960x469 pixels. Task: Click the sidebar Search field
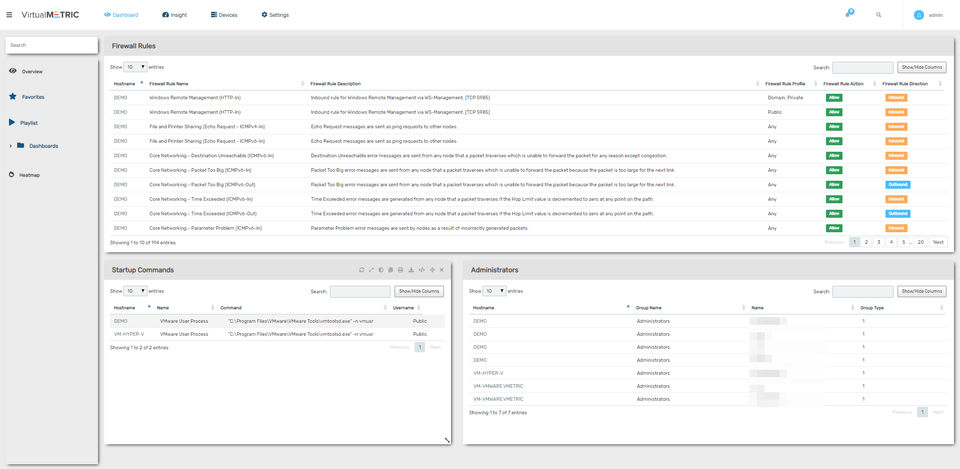click(x=51, y=45)
